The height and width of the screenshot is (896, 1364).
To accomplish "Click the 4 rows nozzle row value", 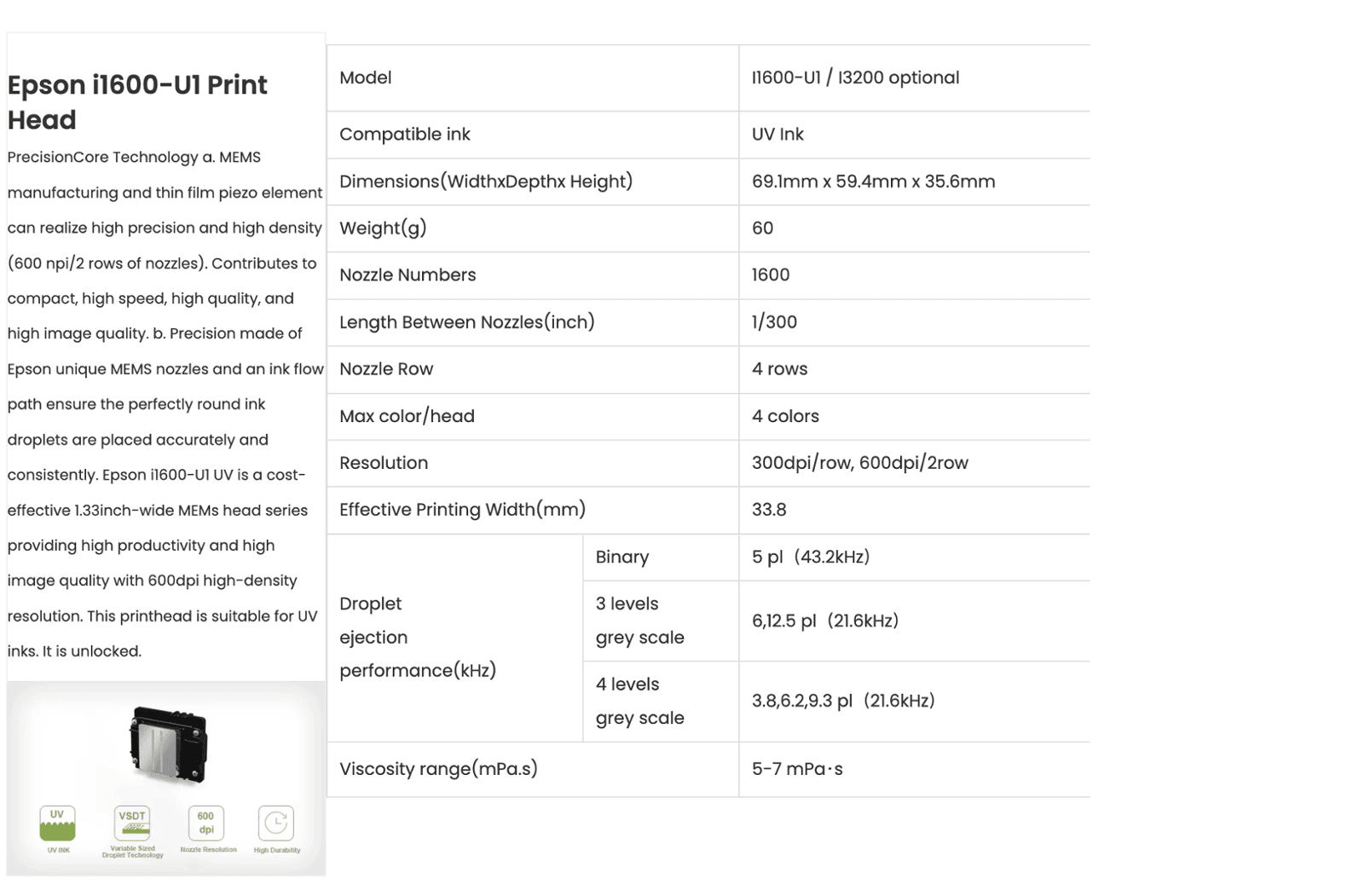I will click(x=779, y=369).
